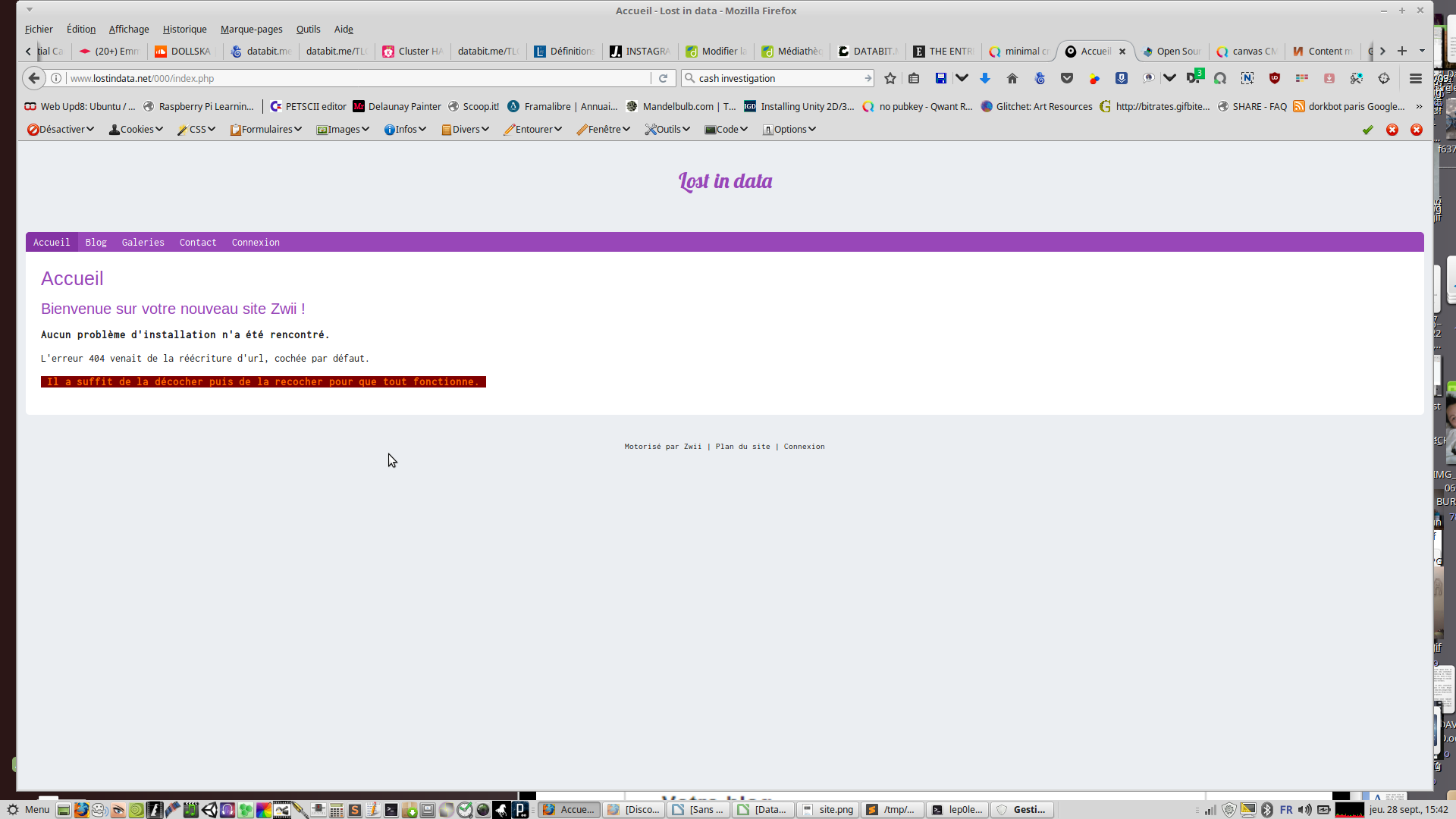The width and height of the screenshot is (1456, 819).
Task: Toggle the volume speaker icon in tray
Action: (x=1304, y=810)
